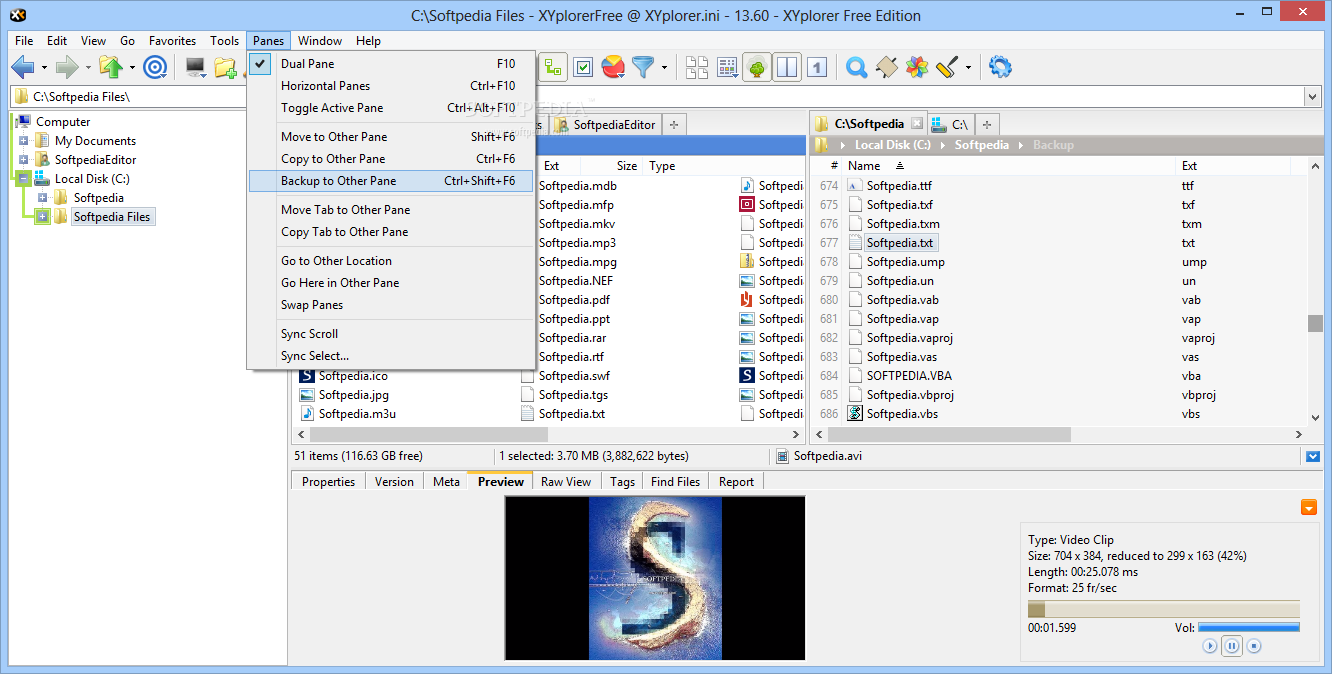This screenshot has height=674, width=1332.
Task: Click the tan tag/label icon
Action: click(886, 67)
